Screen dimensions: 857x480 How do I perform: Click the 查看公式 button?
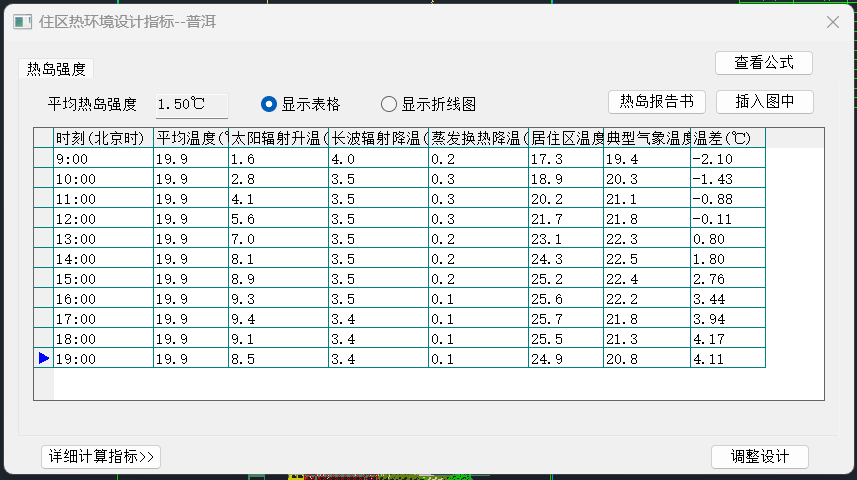[763, 62]
